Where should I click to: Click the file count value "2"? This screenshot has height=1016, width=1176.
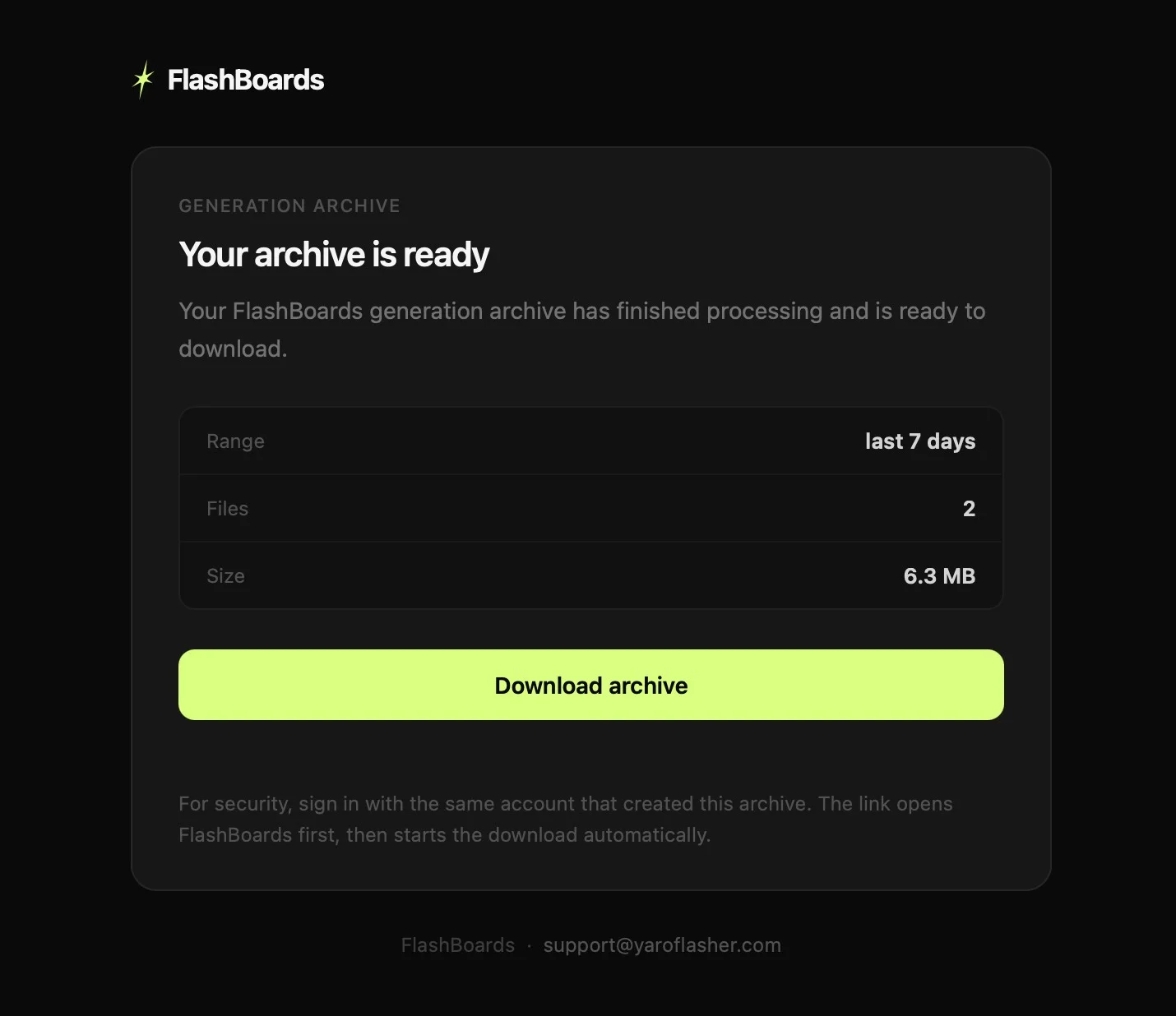click(x=969, y=509)
